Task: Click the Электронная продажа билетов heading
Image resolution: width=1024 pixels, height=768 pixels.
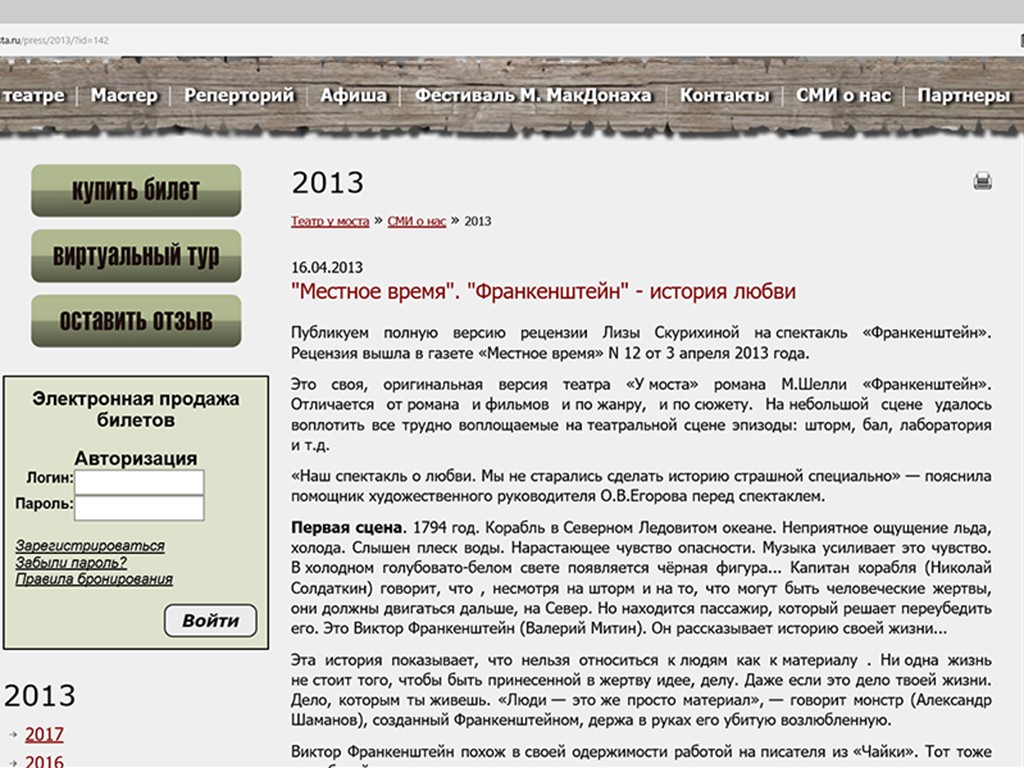Action: point(136,409)
